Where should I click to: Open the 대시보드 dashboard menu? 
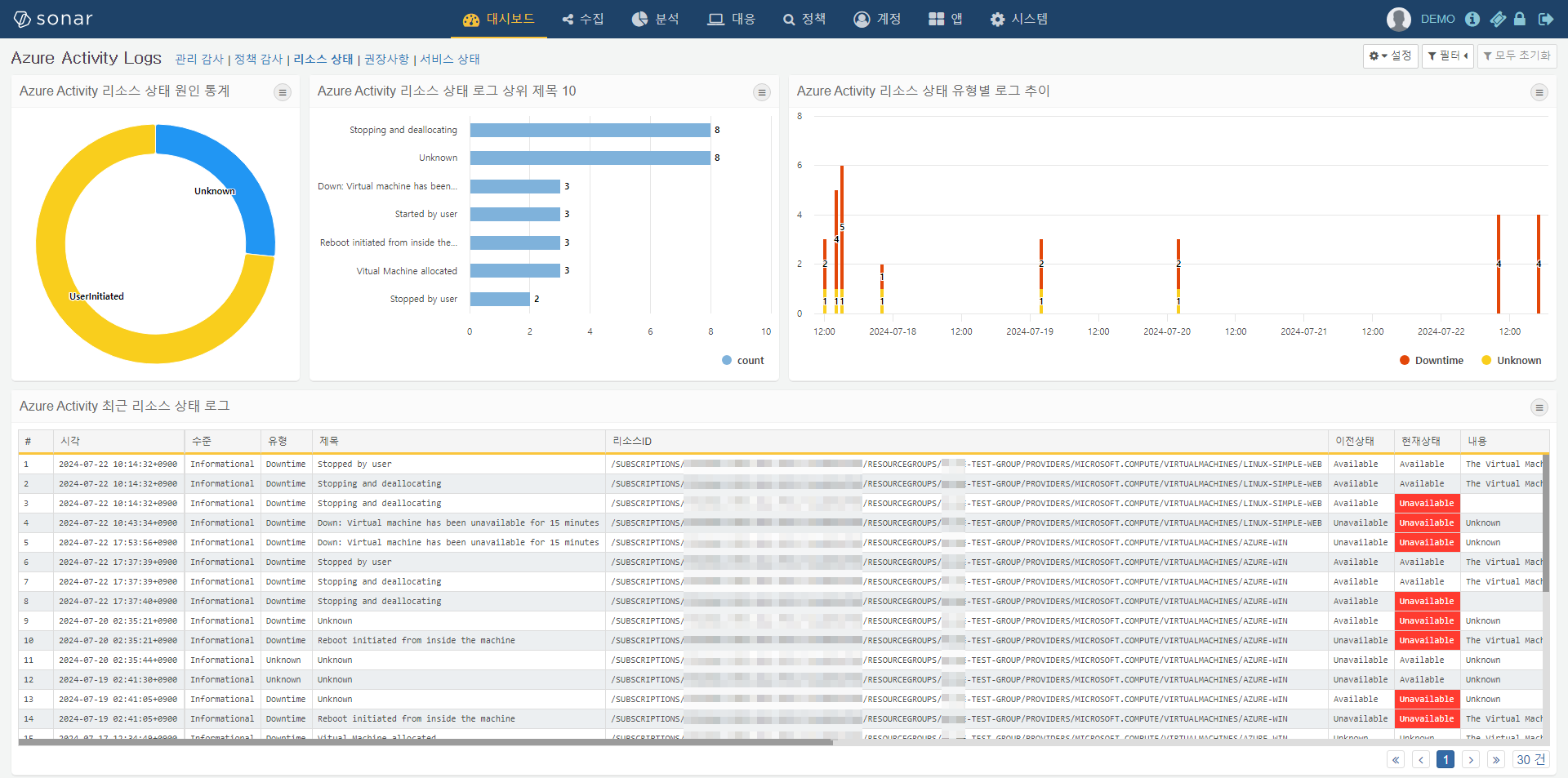499,19
